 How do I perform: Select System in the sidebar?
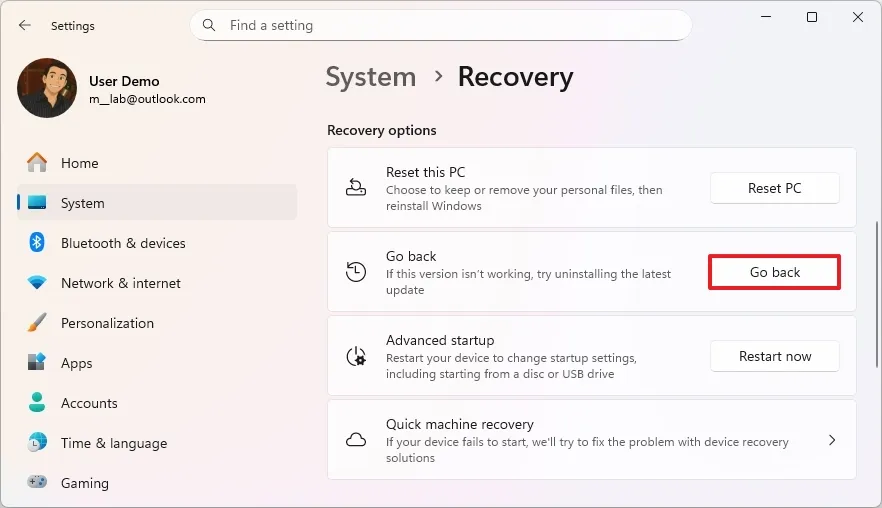coord(157,203)
